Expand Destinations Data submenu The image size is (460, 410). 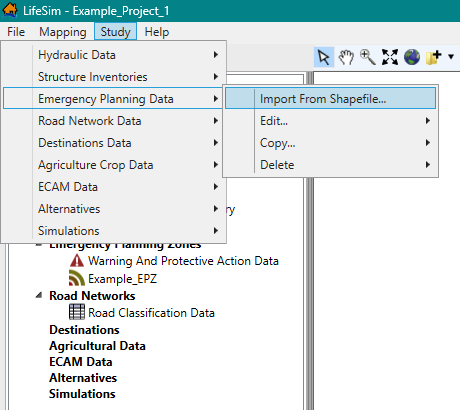[x=114, y=143]
